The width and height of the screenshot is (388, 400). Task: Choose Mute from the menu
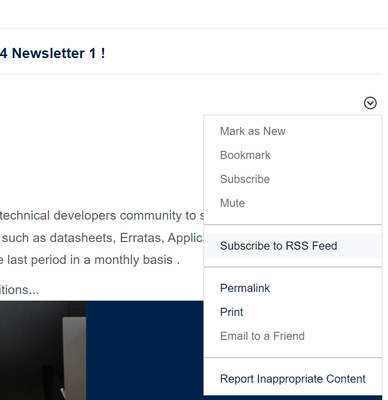[232, 203]
